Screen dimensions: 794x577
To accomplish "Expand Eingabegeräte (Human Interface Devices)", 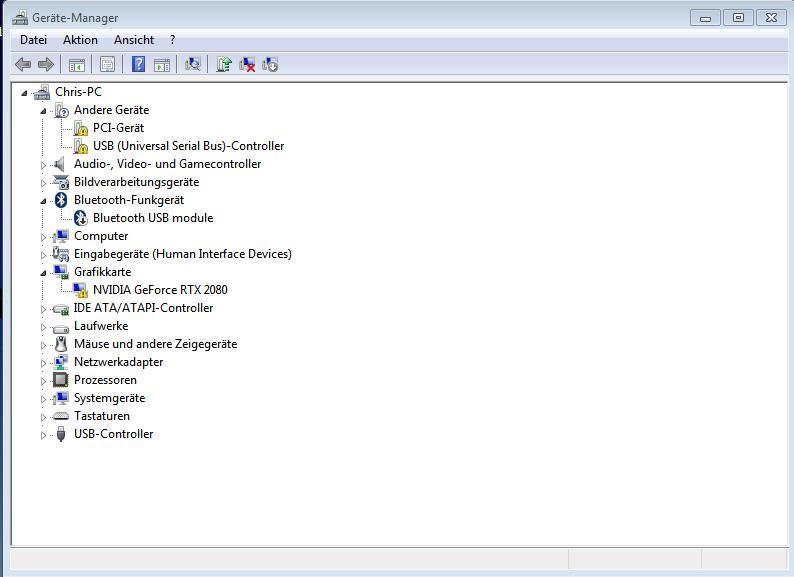I will coord(43,255).
